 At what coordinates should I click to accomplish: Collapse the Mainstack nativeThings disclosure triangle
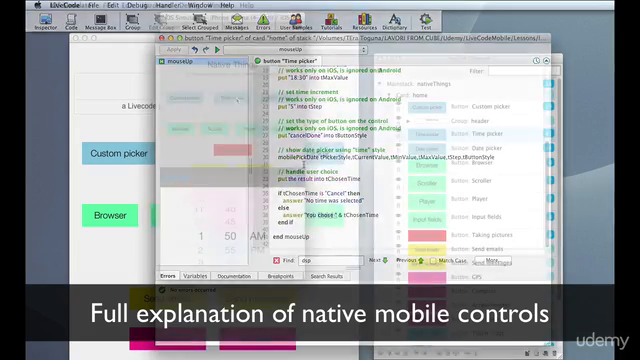click(379, 84)
